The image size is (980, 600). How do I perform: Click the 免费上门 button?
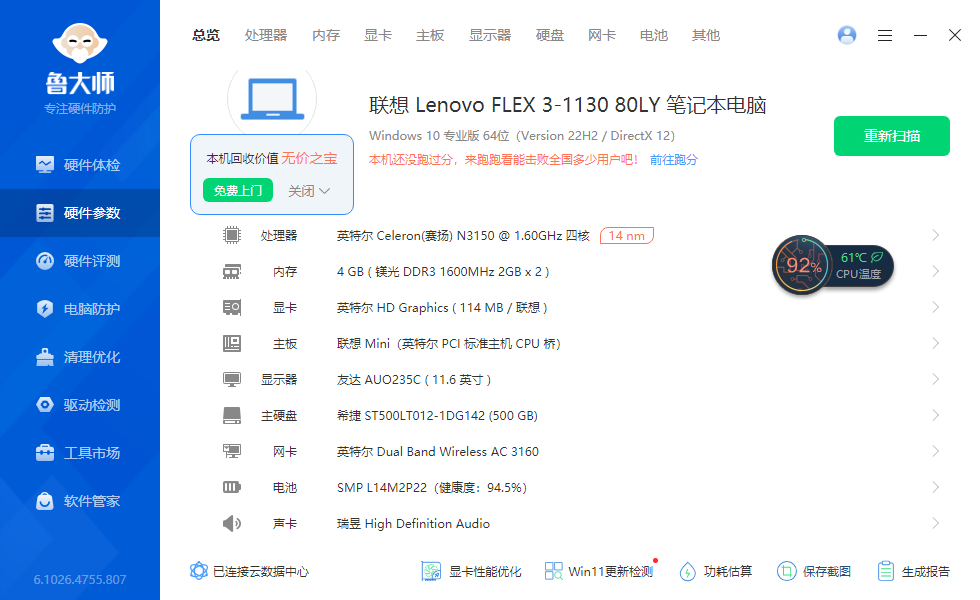238,191
